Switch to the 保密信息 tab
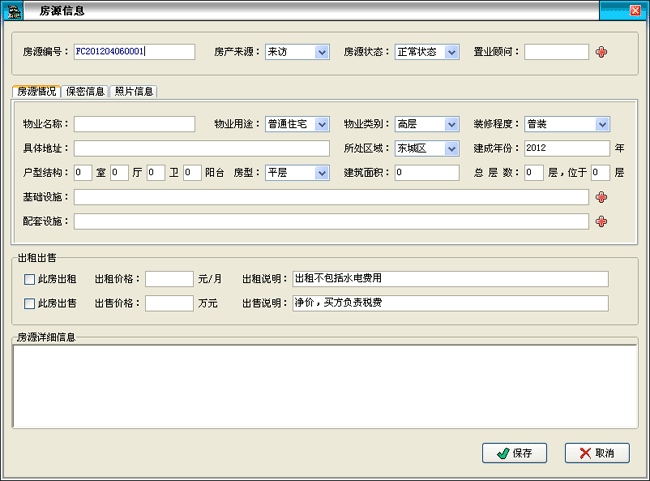 [85, 92]
